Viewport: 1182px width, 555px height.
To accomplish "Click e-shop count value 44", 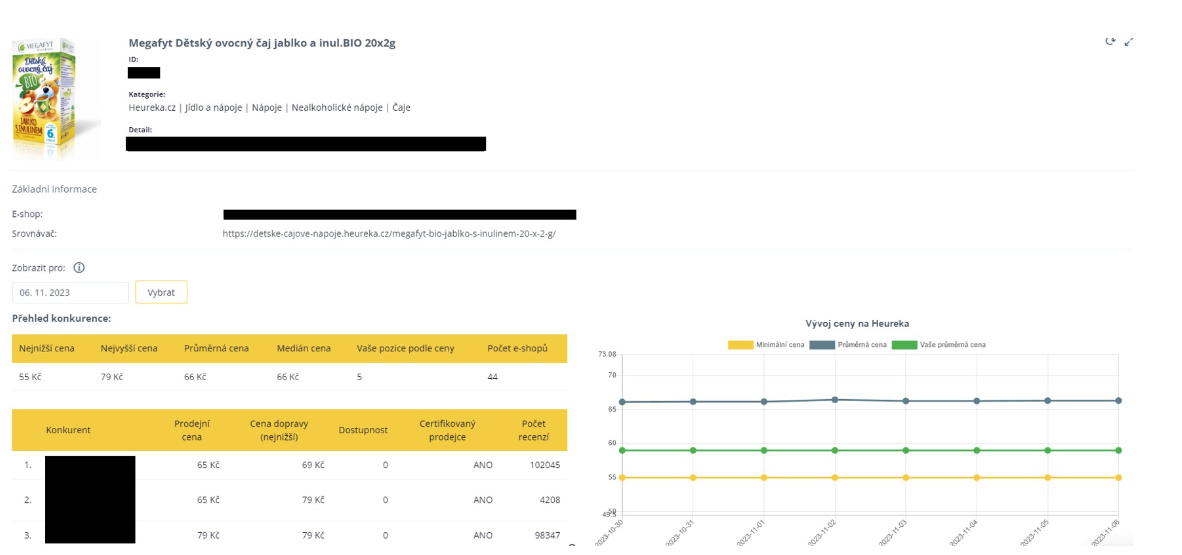I will [492, 376].
